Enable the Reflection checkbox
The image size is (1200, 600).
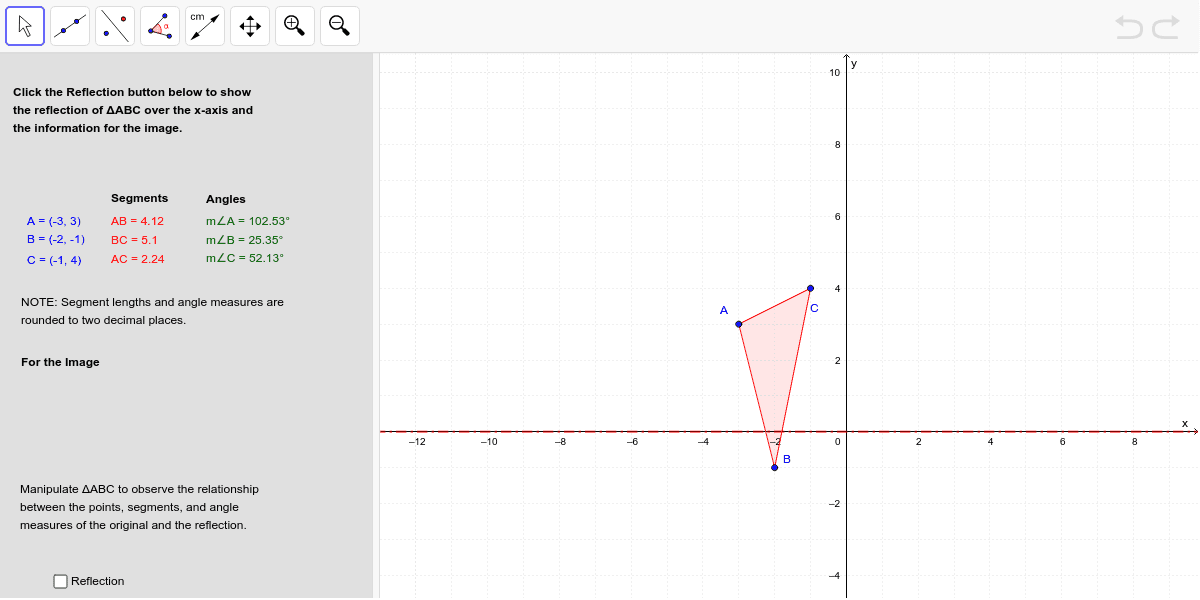[61, 581]
